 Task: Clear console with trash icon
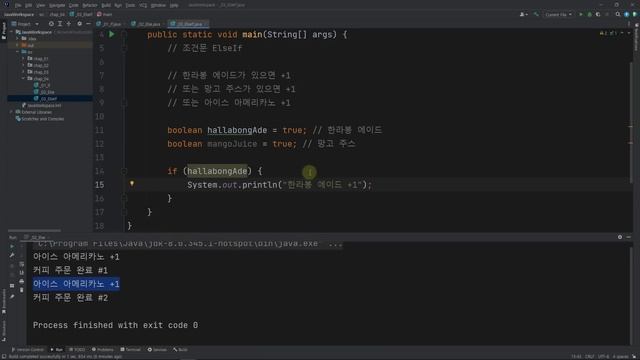22,290
